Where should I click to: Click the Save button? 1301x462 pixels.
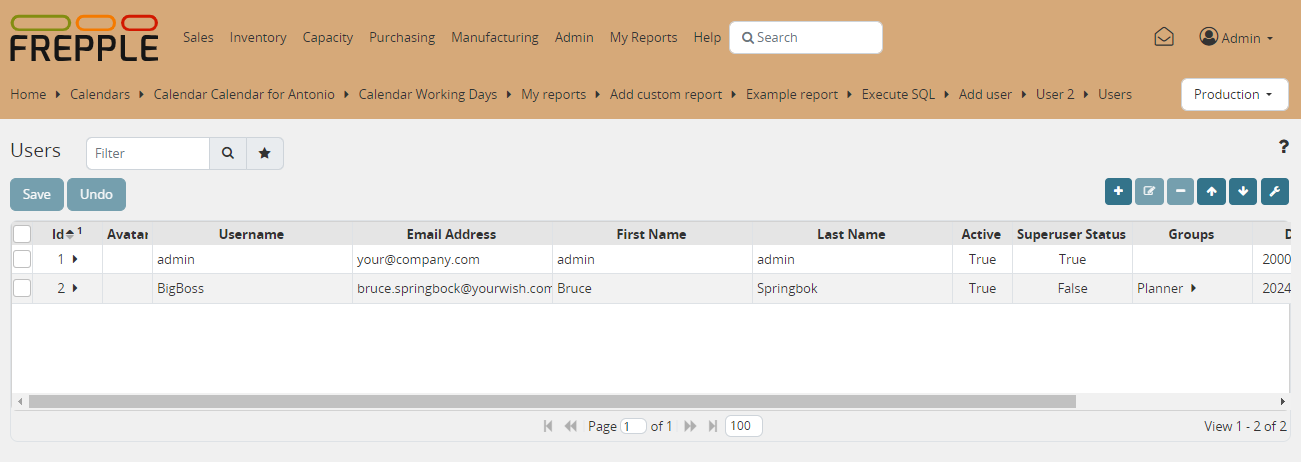(37, 194)
